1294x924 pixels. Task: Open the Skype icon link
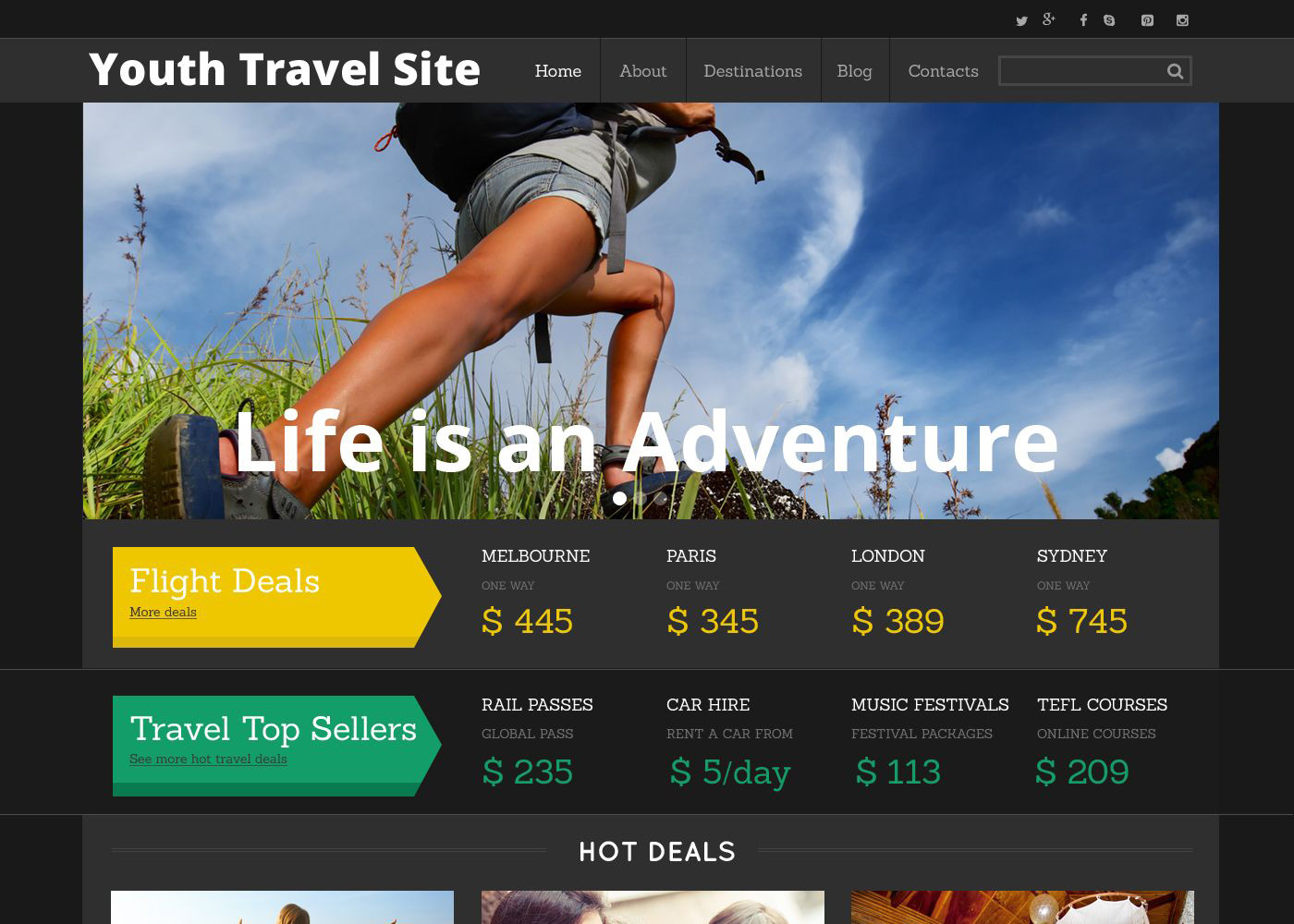point(1109,20)
